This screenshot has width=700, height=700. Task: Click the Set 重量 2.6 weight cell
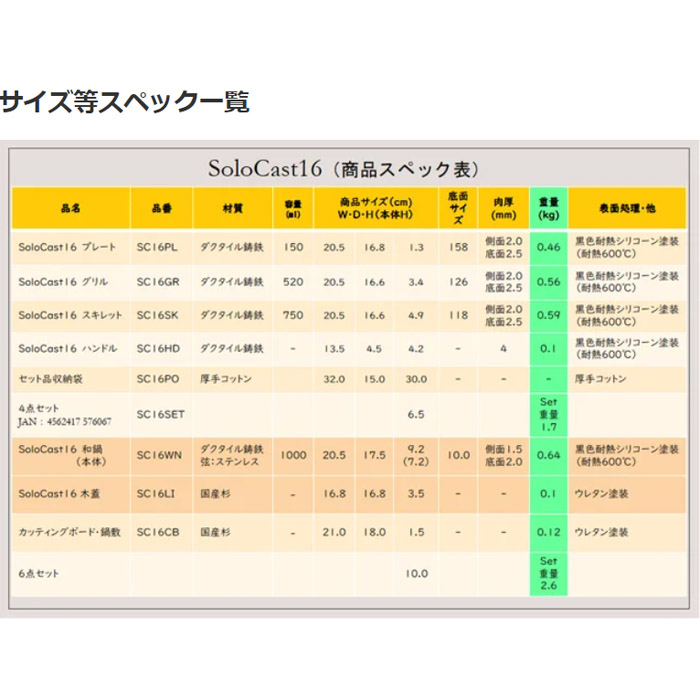click(549, 574)
